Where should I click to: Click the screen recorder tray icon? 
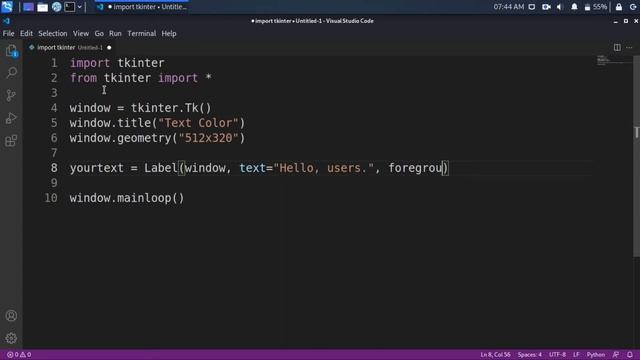coord(546,7)
